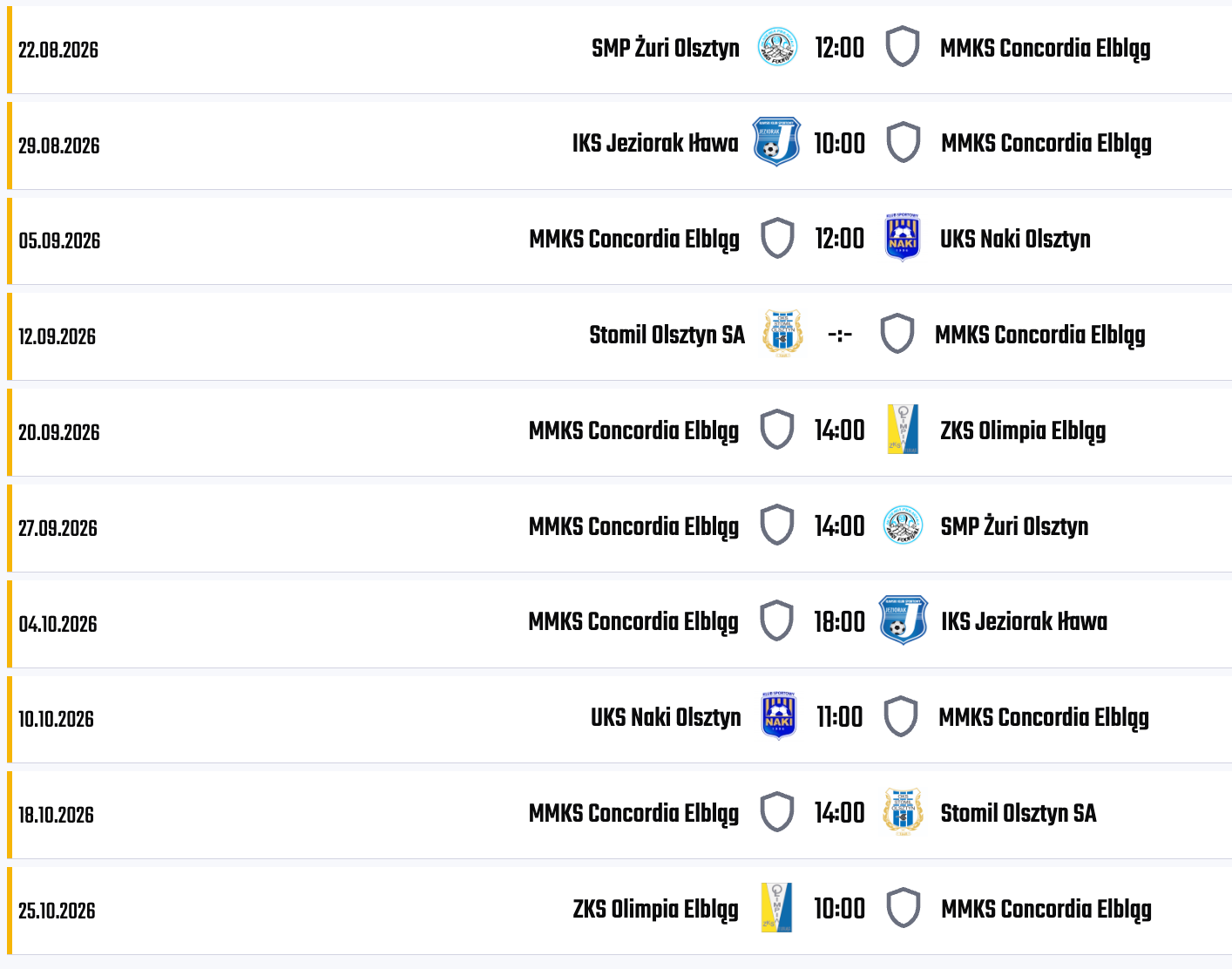Click UKS Naki Olsztyn crest in 10.10.2026 match
The width and height of the screenshot is (1232, 969).
(x=779, y=716)
